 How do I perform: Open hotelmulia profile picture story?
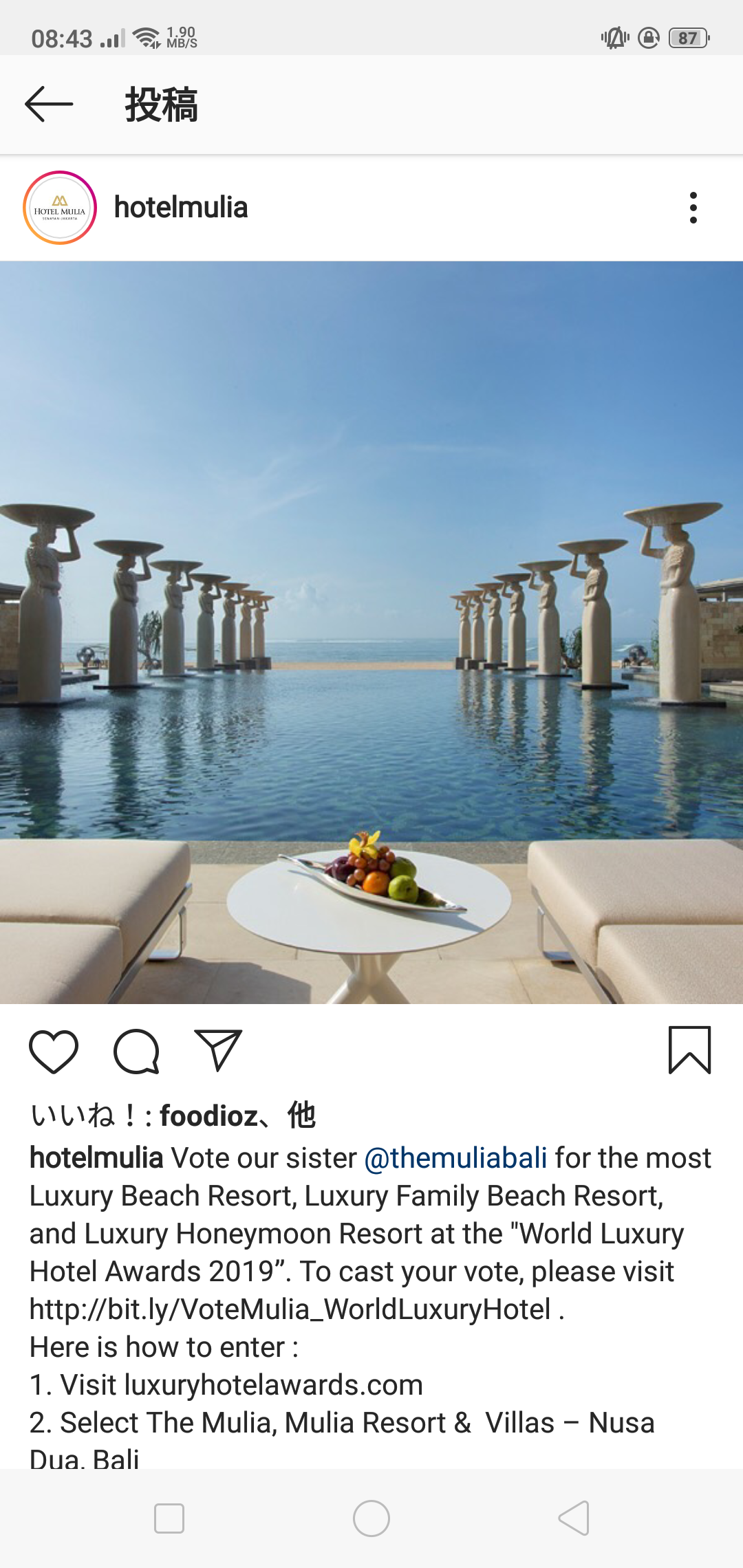60,208
